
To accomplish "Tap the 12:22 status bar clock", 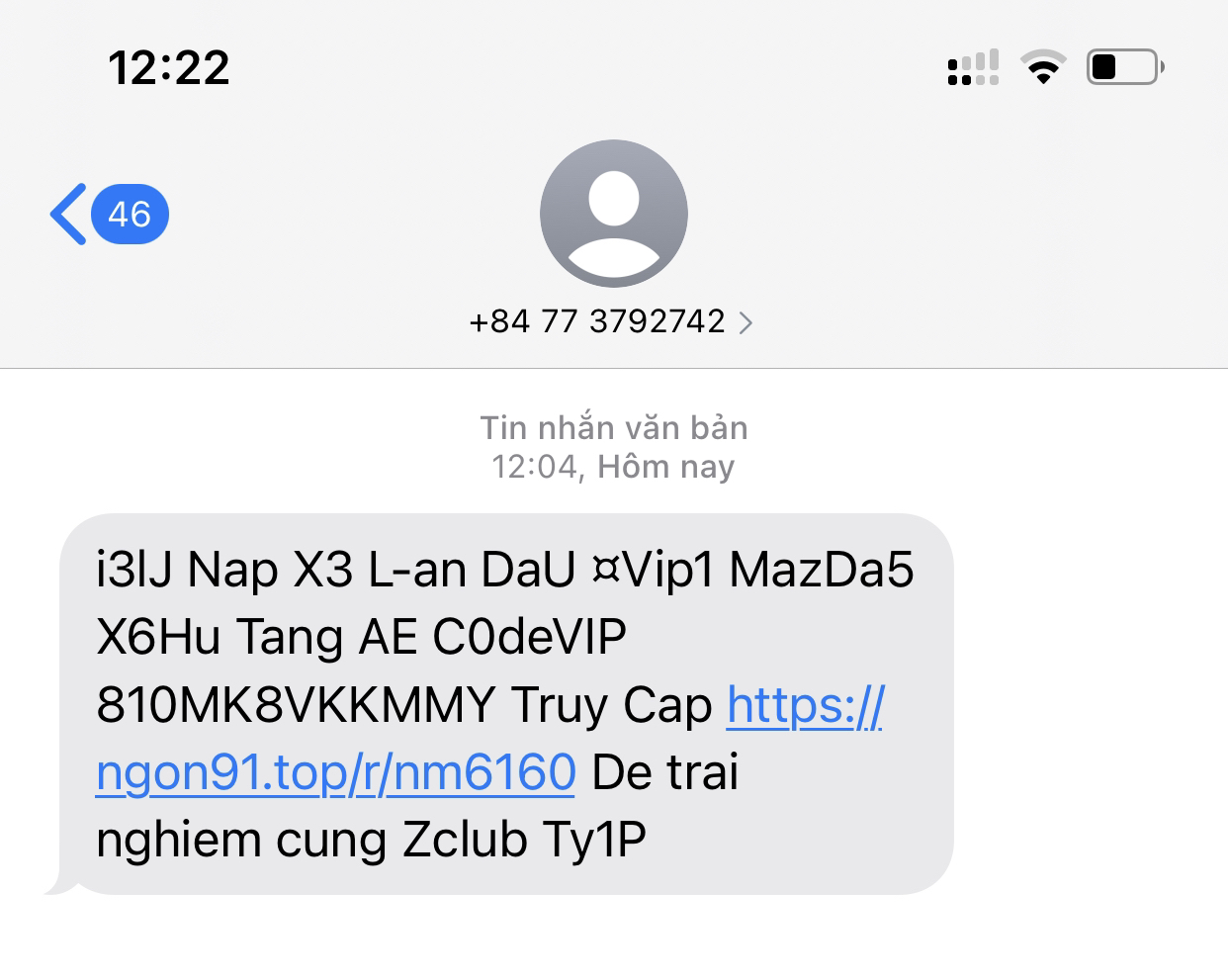I will 169,68.
